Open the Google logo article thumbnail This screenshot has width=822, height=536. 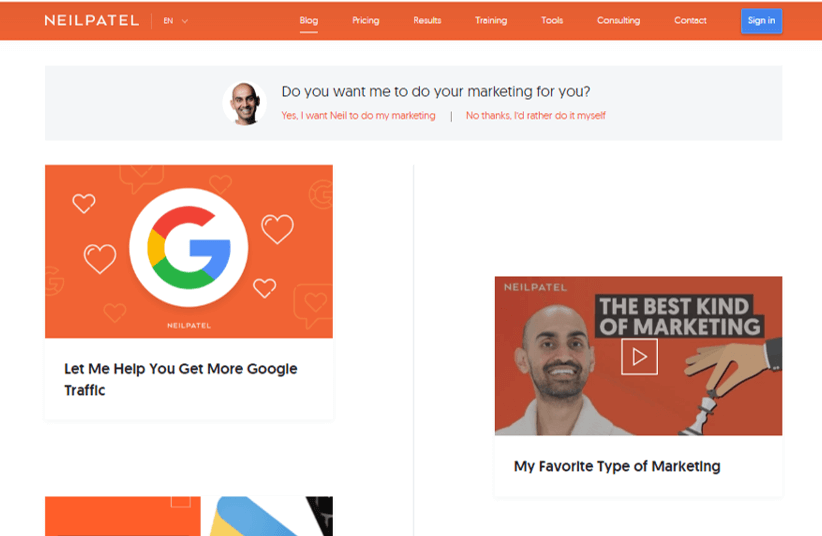point(189,251)
